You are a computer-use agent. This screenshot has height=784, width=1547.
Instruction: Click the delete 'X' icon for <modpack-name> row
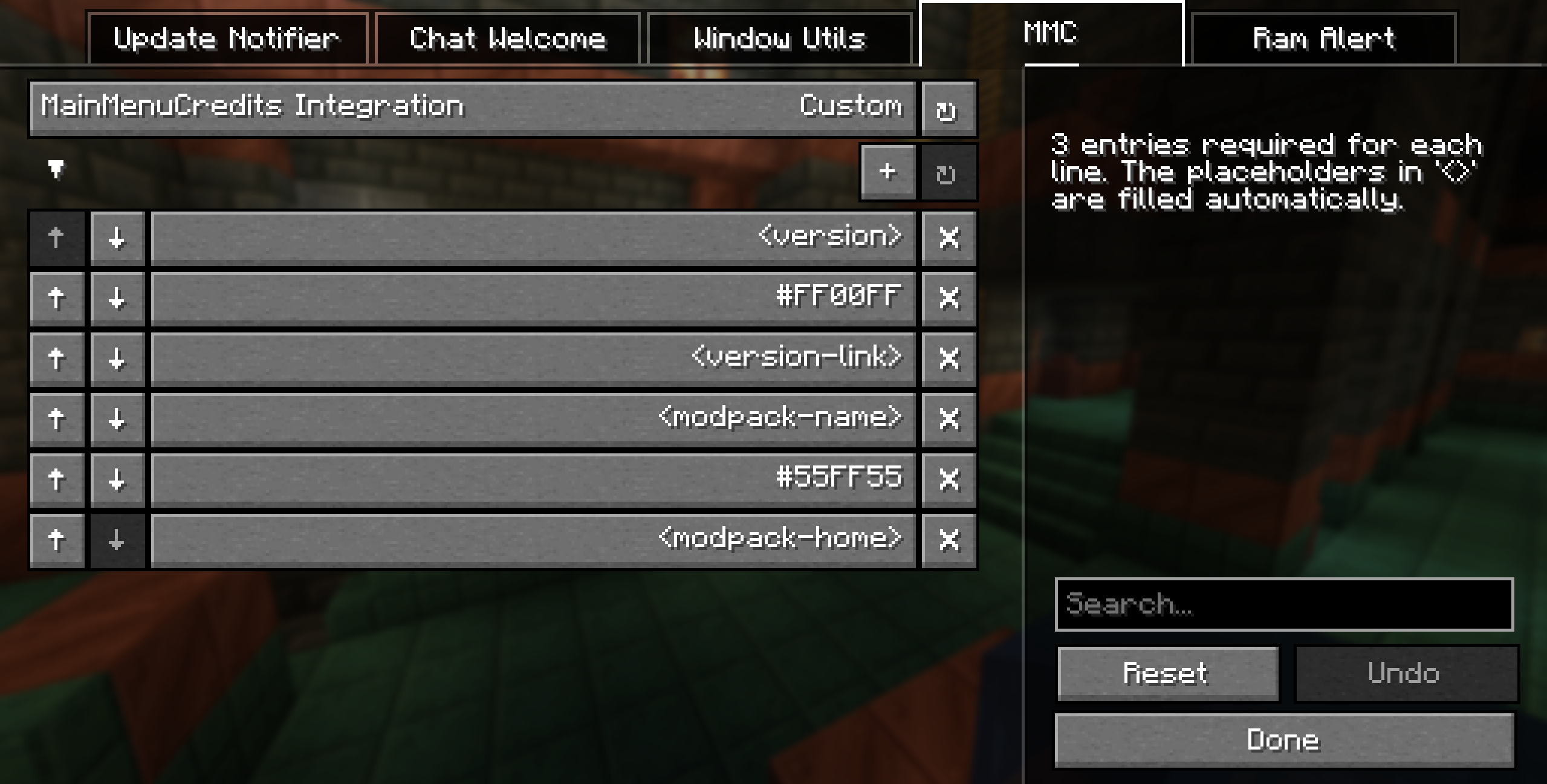click(x=948, y=419)
